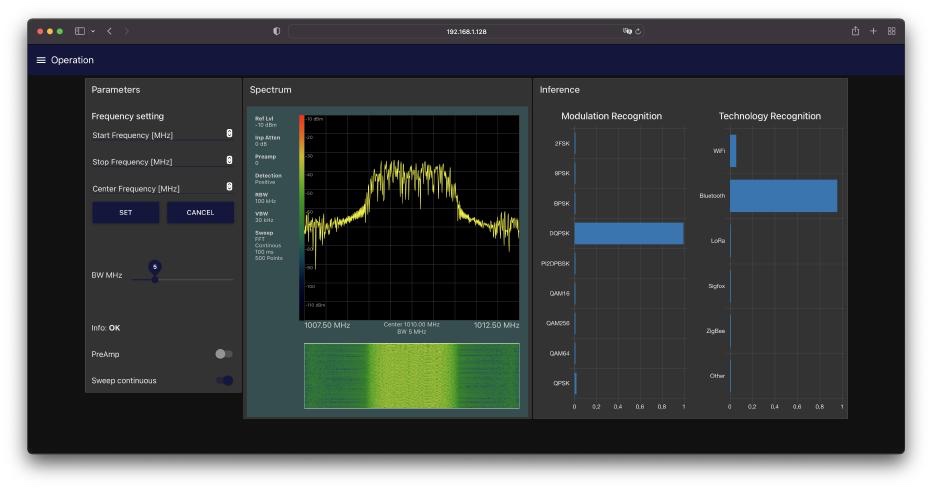Apply frequencies with the SET button

pos(125,212)
